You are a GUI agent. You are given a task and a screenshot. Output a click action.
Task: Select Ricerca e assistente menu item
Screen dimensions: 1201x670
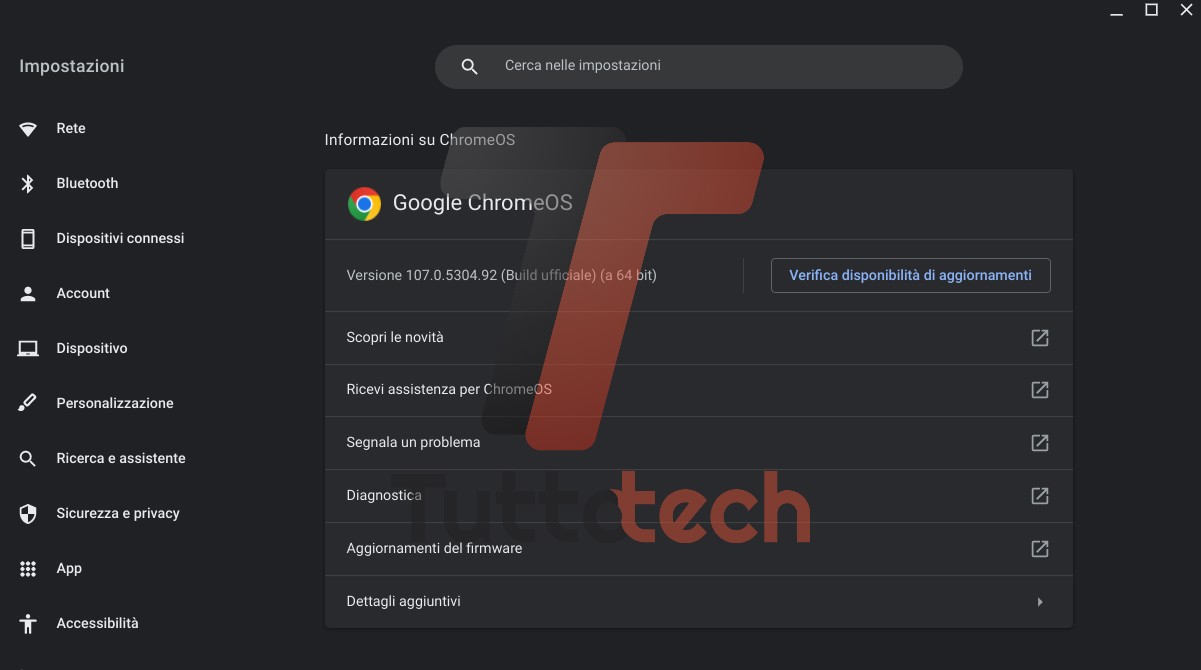tap(121, 458)
